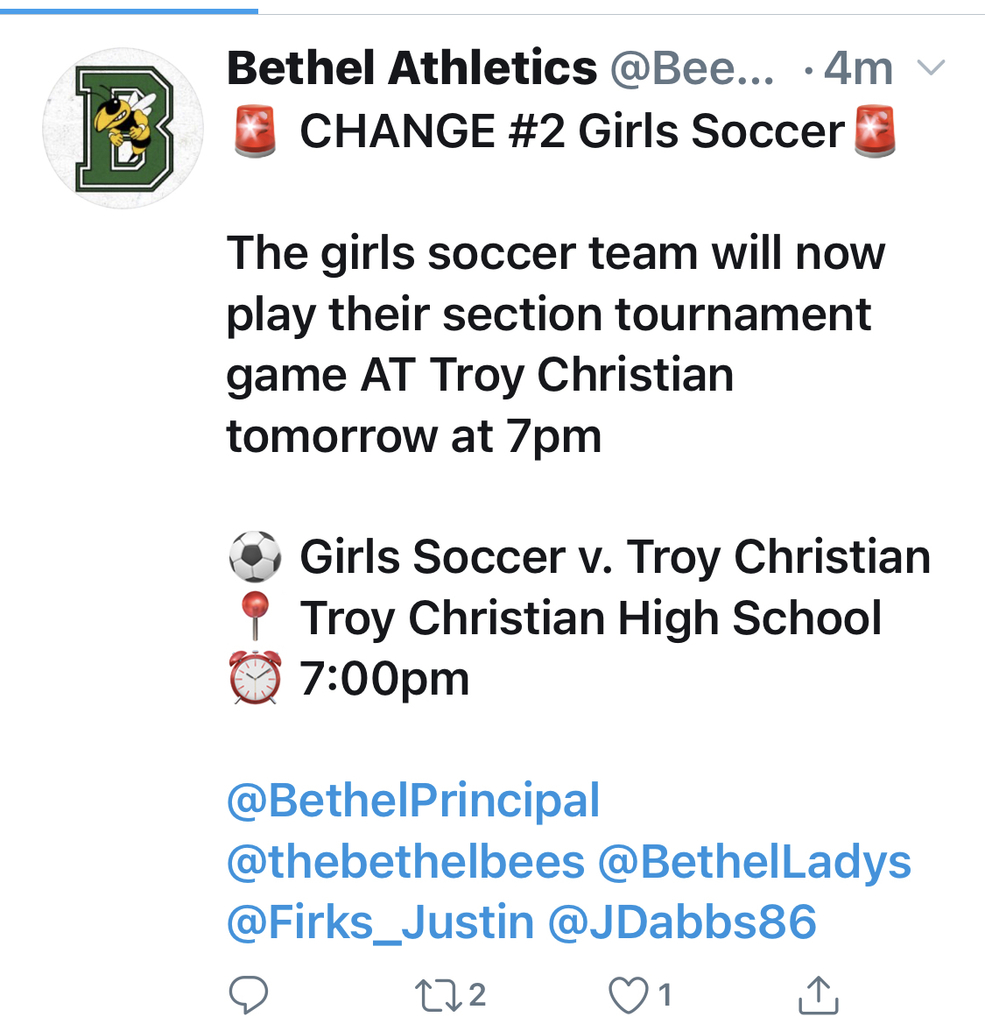Open the reply speech bubble icon

pyautogui.click(x=248, y=995)
